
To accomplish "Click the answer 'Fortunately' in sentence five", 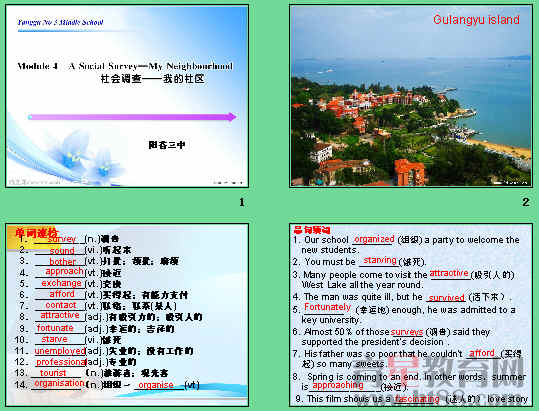I will point(327,307).
